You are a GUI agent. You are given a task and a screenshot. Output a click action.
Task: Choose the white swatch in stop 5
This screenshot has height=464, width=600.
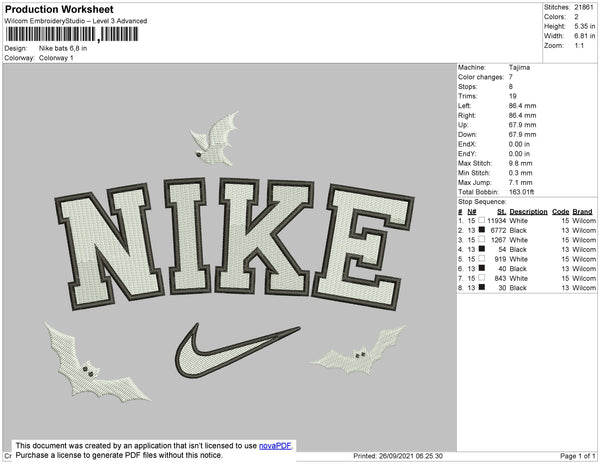pyautogui.click(x=482, y=259)
